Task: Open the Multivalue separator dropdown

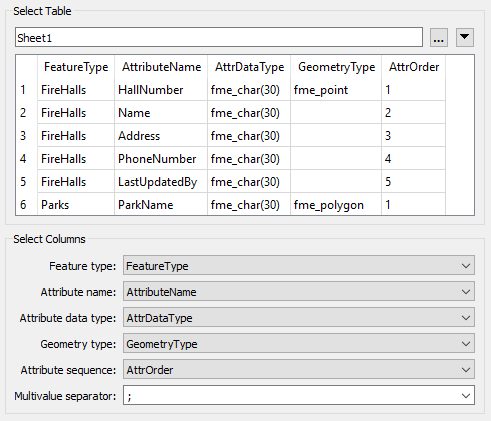Action: pos(299,395)
